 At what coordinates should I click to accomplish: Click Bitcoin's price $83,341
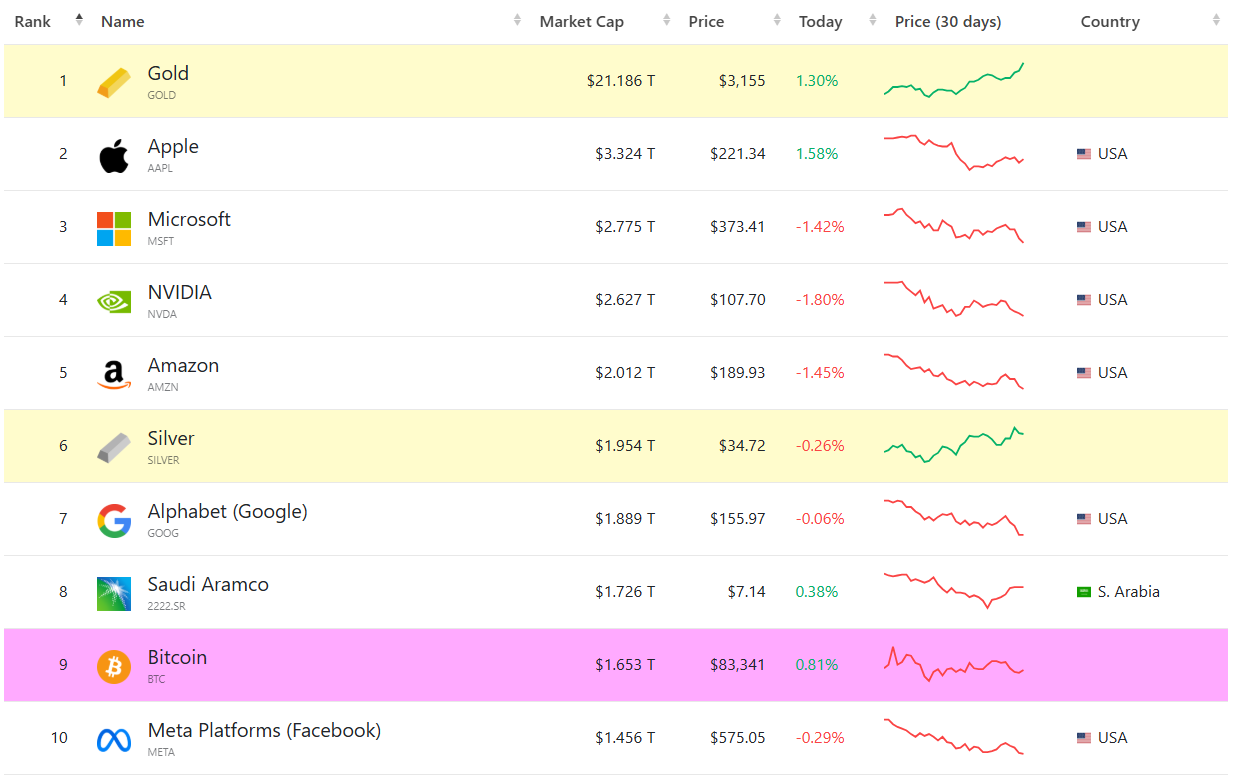738,665
